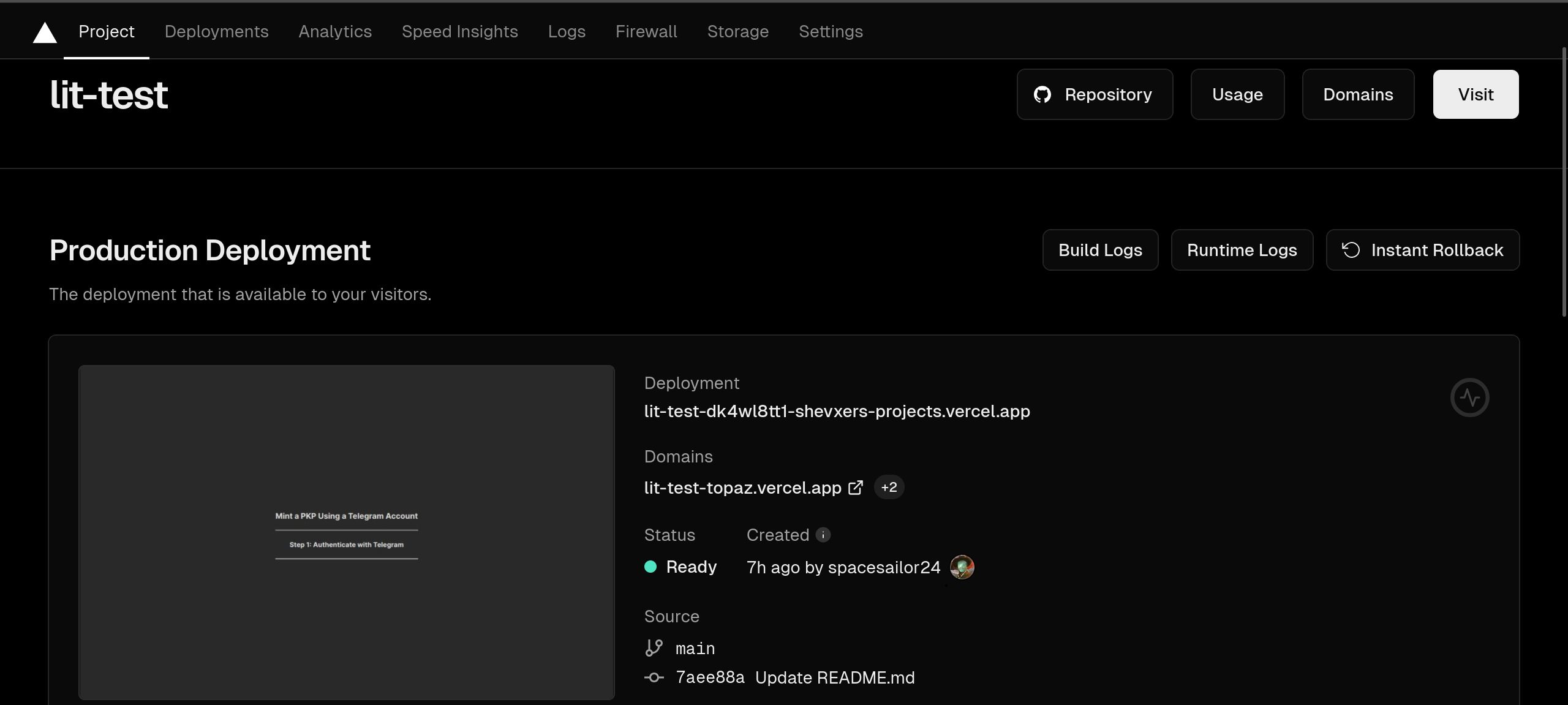Click the main branch link

click(695, 648)
